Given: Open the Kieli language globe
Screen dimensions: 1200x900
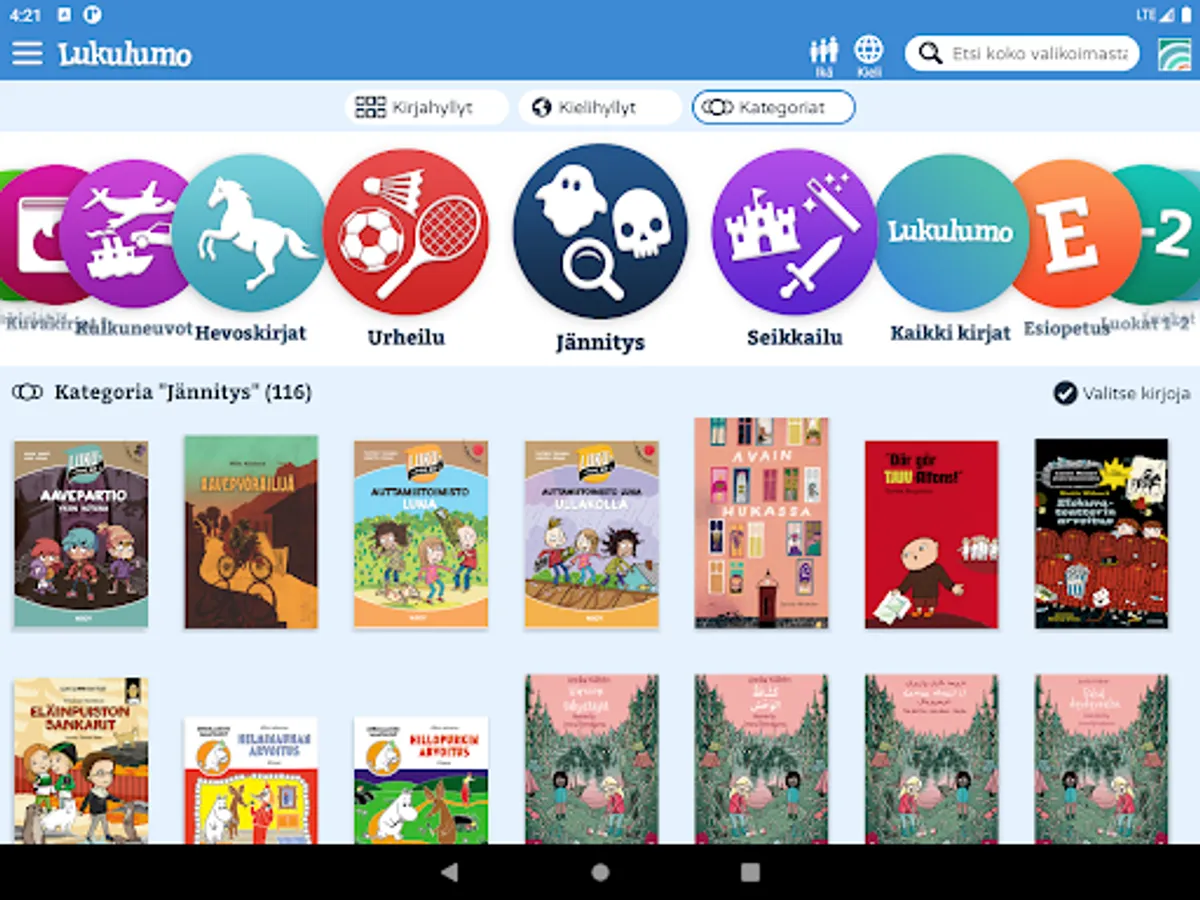Looking at the screenshot, I should coord(868,56).
